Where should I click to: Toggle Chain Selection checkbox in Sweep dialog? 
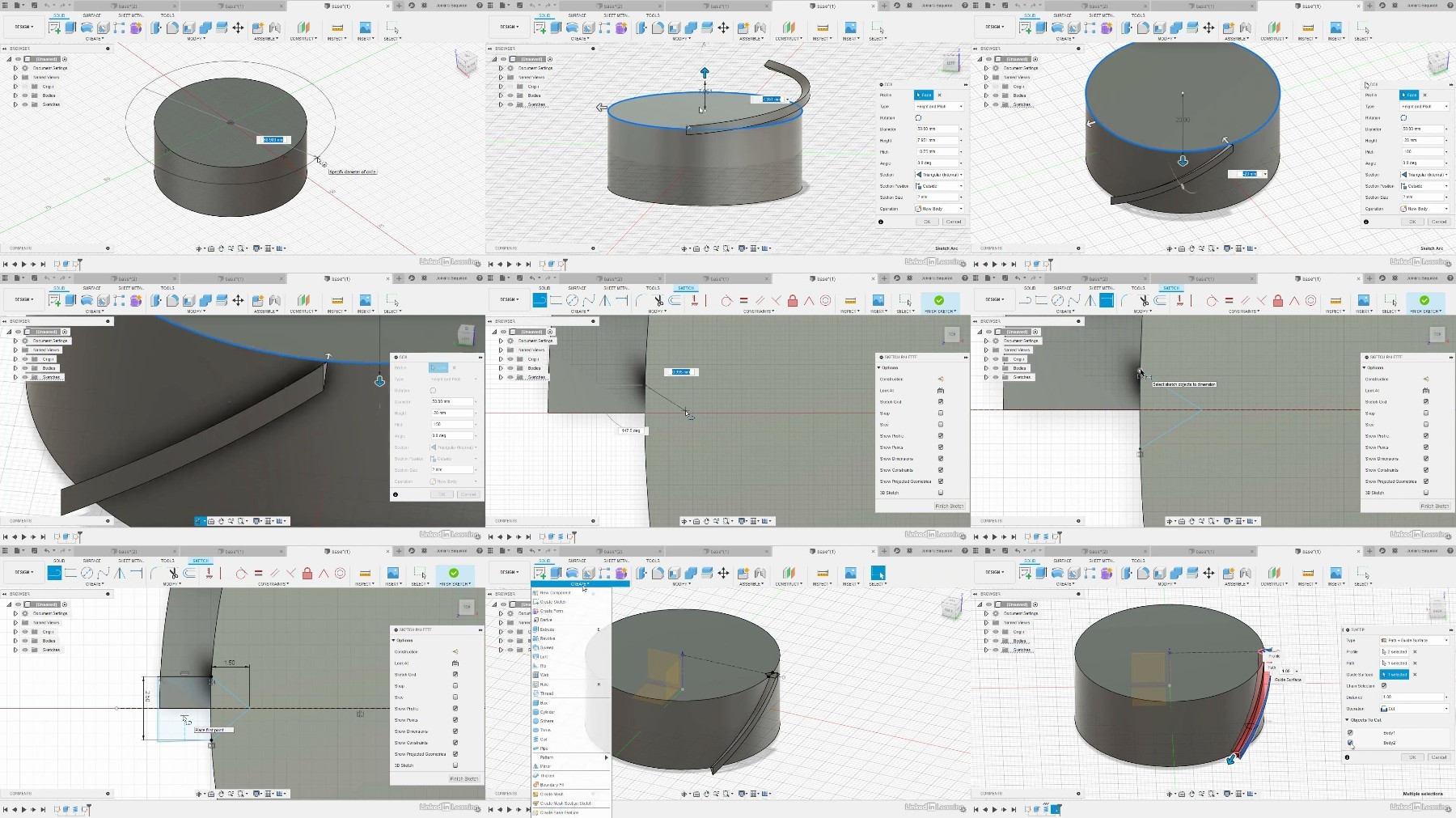(x=1384, y=685)
